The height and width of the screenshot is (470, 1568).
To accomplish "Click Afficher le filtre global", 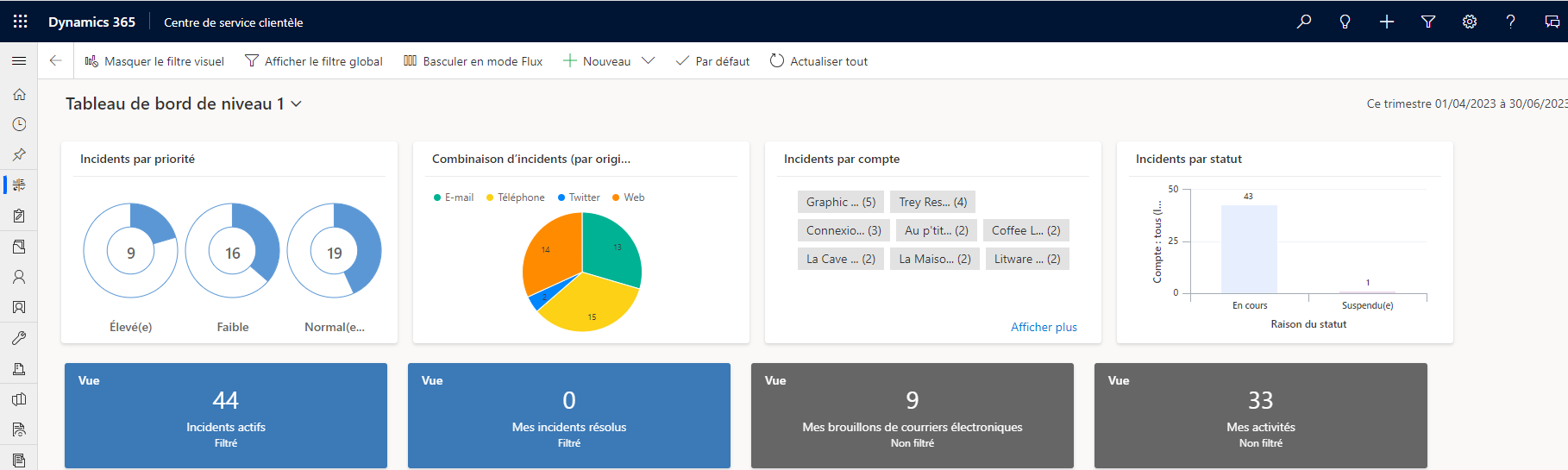I will click(x=314, y=61).
